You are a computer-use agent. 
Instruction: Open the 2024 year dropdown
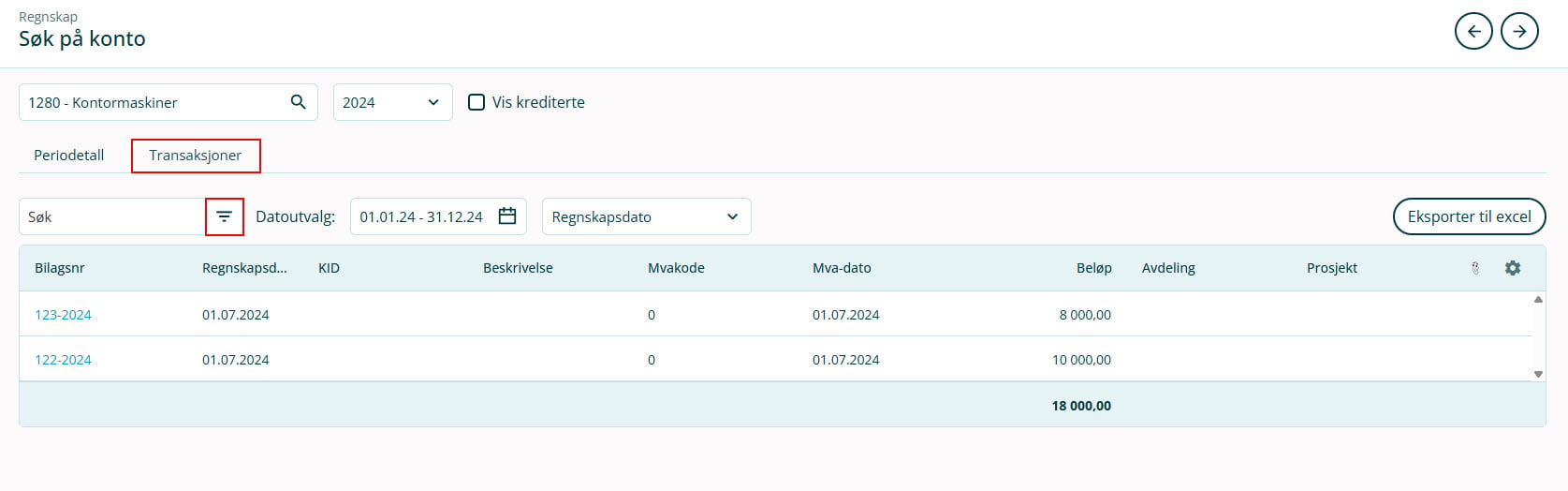point(392,102)
